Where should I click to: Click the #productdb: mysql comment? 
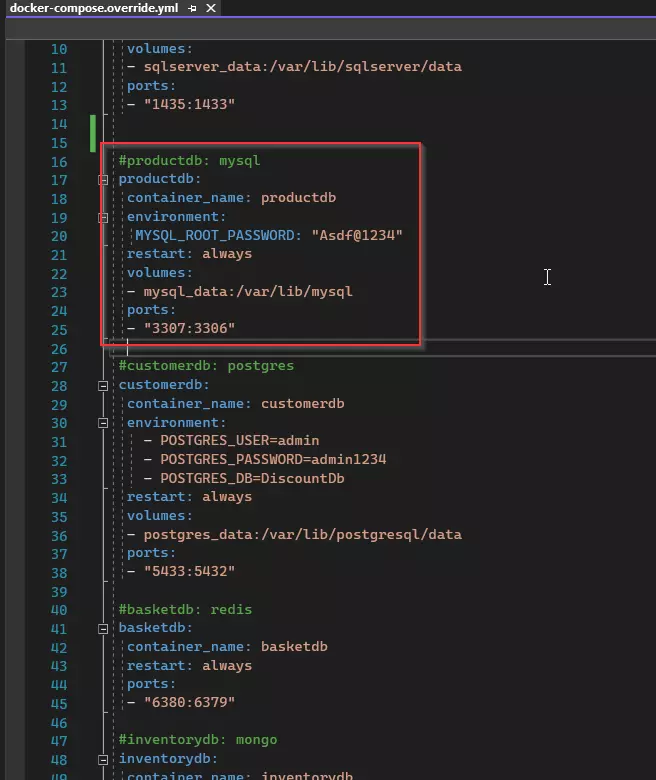189,161
